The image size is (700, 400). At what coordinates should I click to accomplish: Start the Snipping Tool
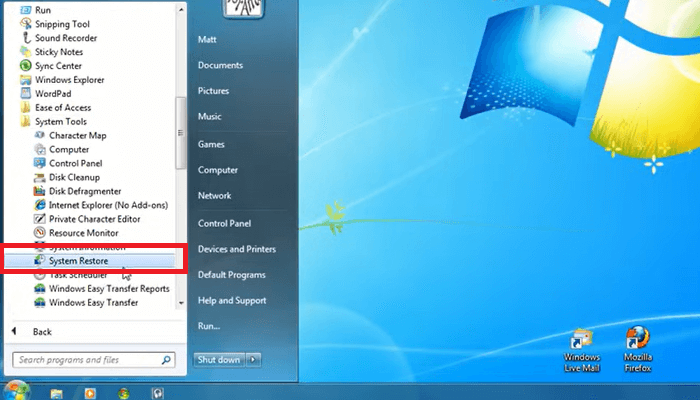[62, 24]
